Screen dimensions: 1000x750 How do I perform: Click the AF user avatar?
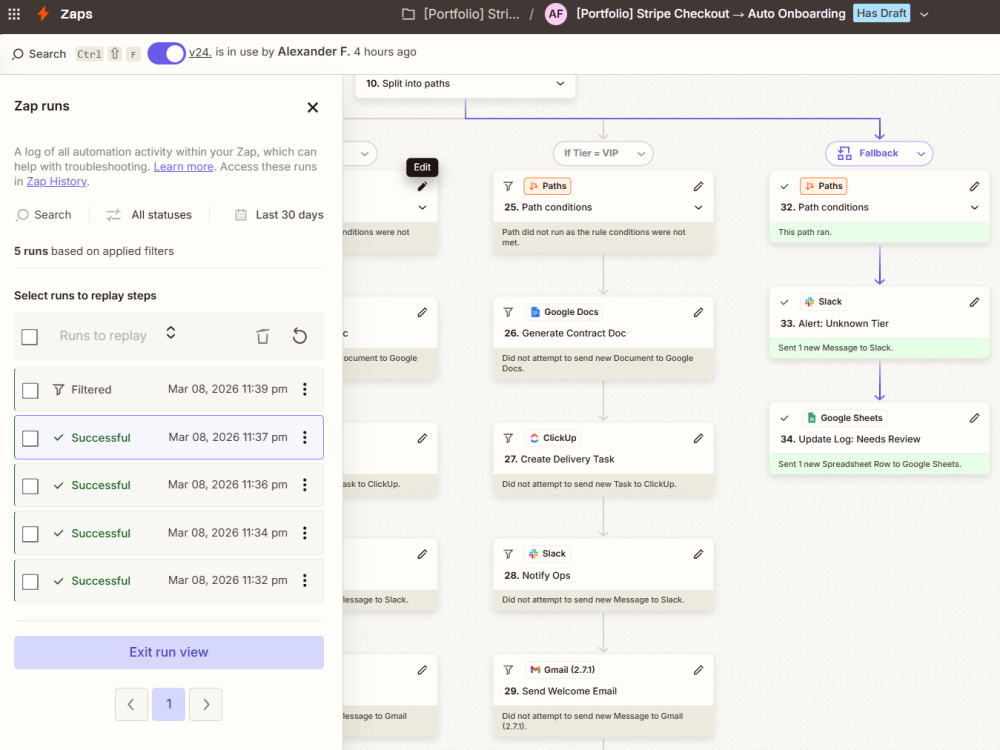[x=556, y=14]
